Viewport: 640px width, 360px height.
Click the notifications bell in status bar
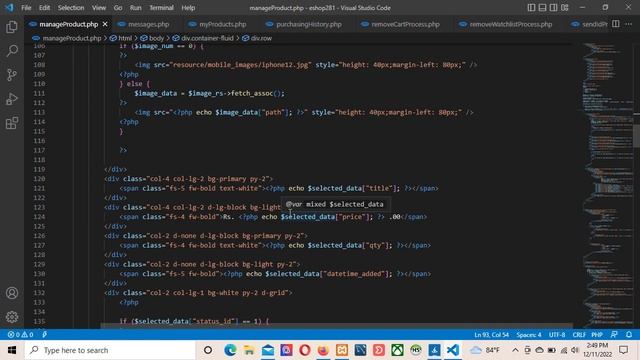(629, 335)
